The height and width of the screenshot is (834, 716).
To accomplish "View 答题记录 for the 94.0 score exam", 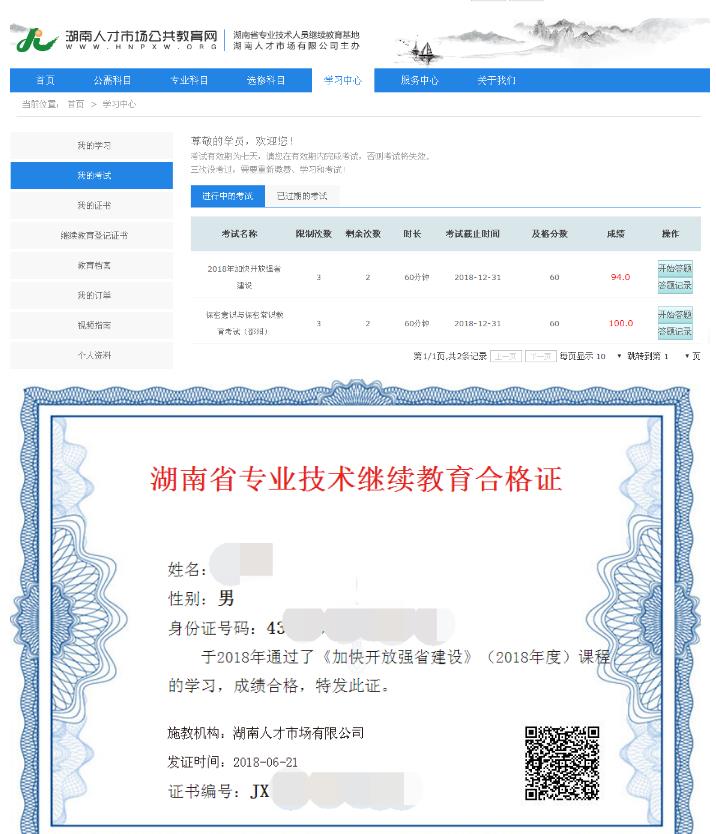I will coord(675,286).
